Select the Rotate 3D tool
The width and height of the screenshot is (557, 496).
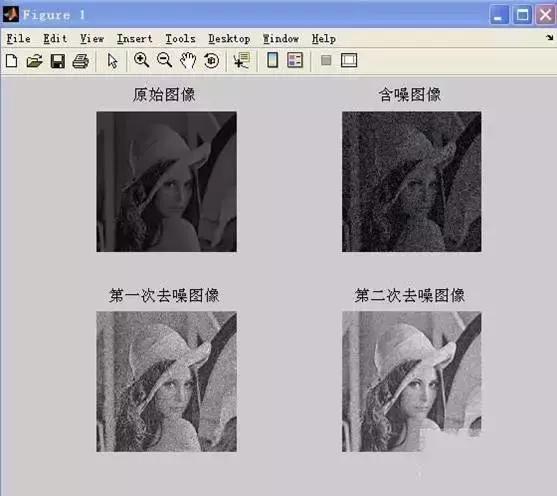[x=211, y=61]
